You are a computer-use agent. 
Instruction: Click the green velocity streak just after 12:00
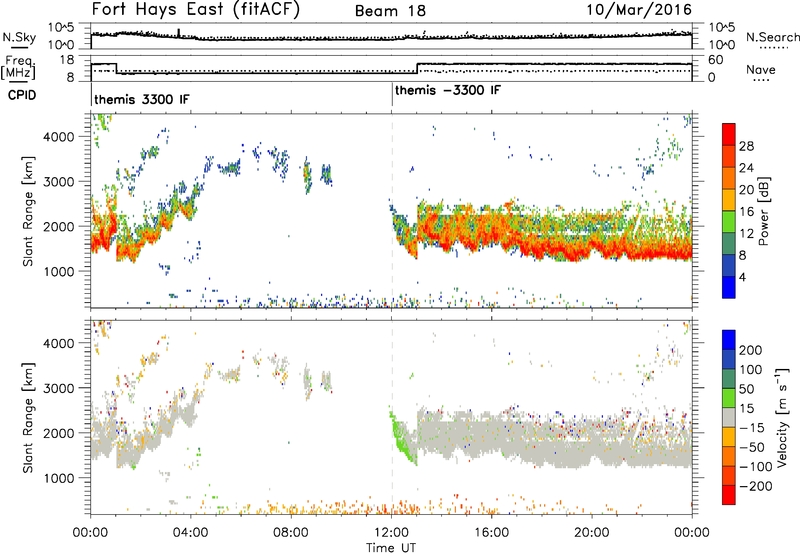pos(403,438)
